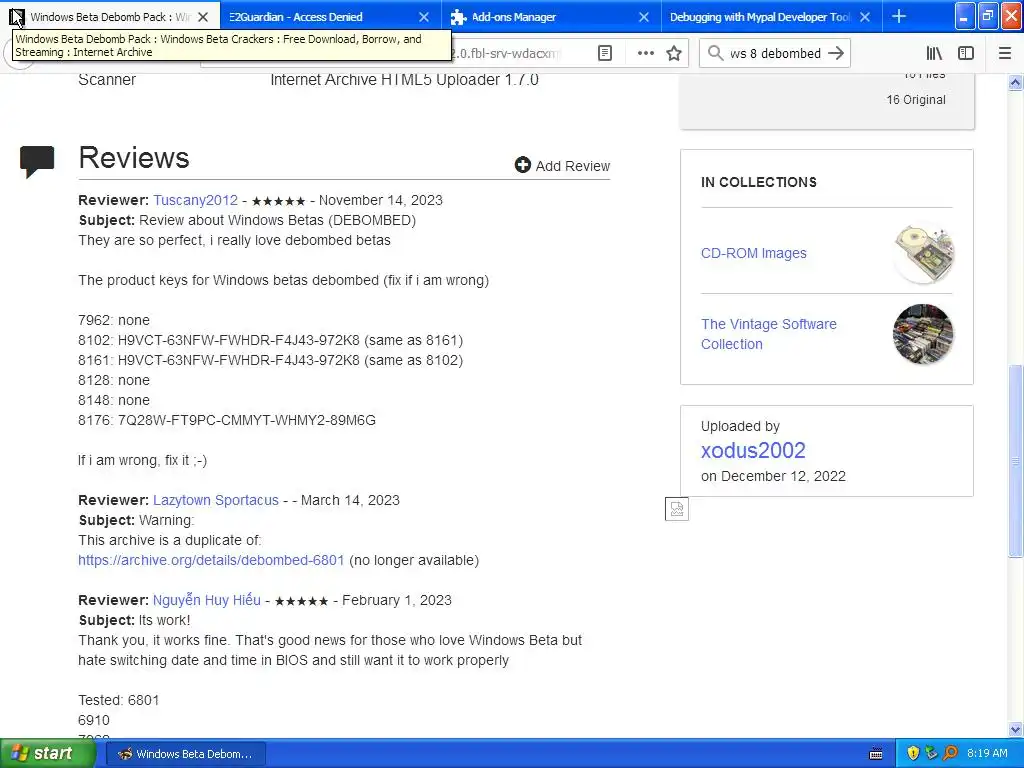The width and height of the screenshot is (1024, 768).
Task: Toggle the sidebar icon in toolbar
Action: click(966, 53)
